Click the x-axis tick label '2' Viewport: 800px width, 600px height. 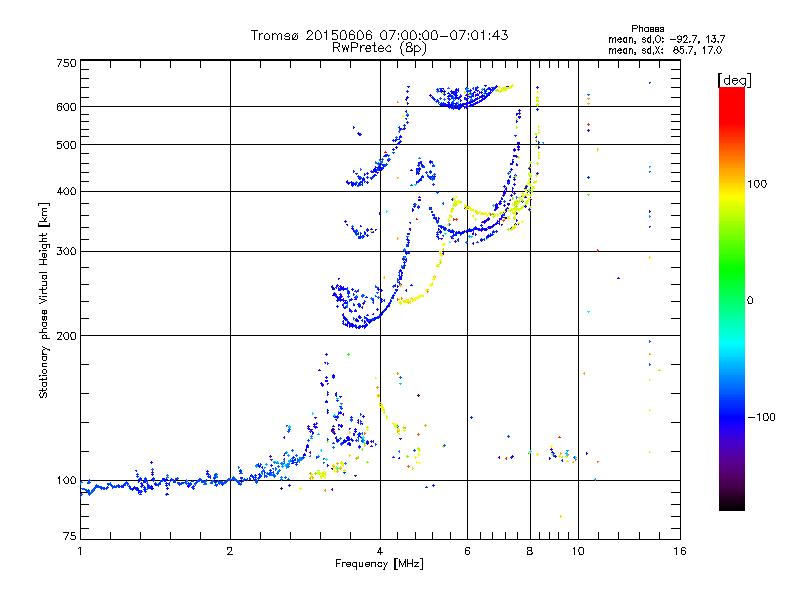click(x=230, y=551)
